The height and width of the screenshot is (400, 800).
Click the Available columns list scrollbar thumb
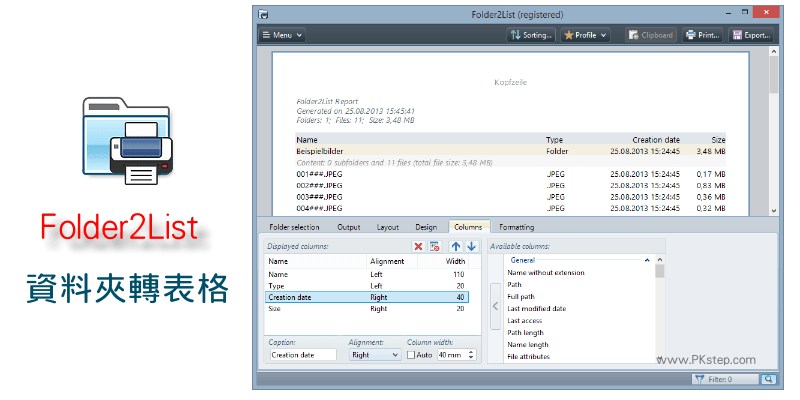tap(660, 271)
